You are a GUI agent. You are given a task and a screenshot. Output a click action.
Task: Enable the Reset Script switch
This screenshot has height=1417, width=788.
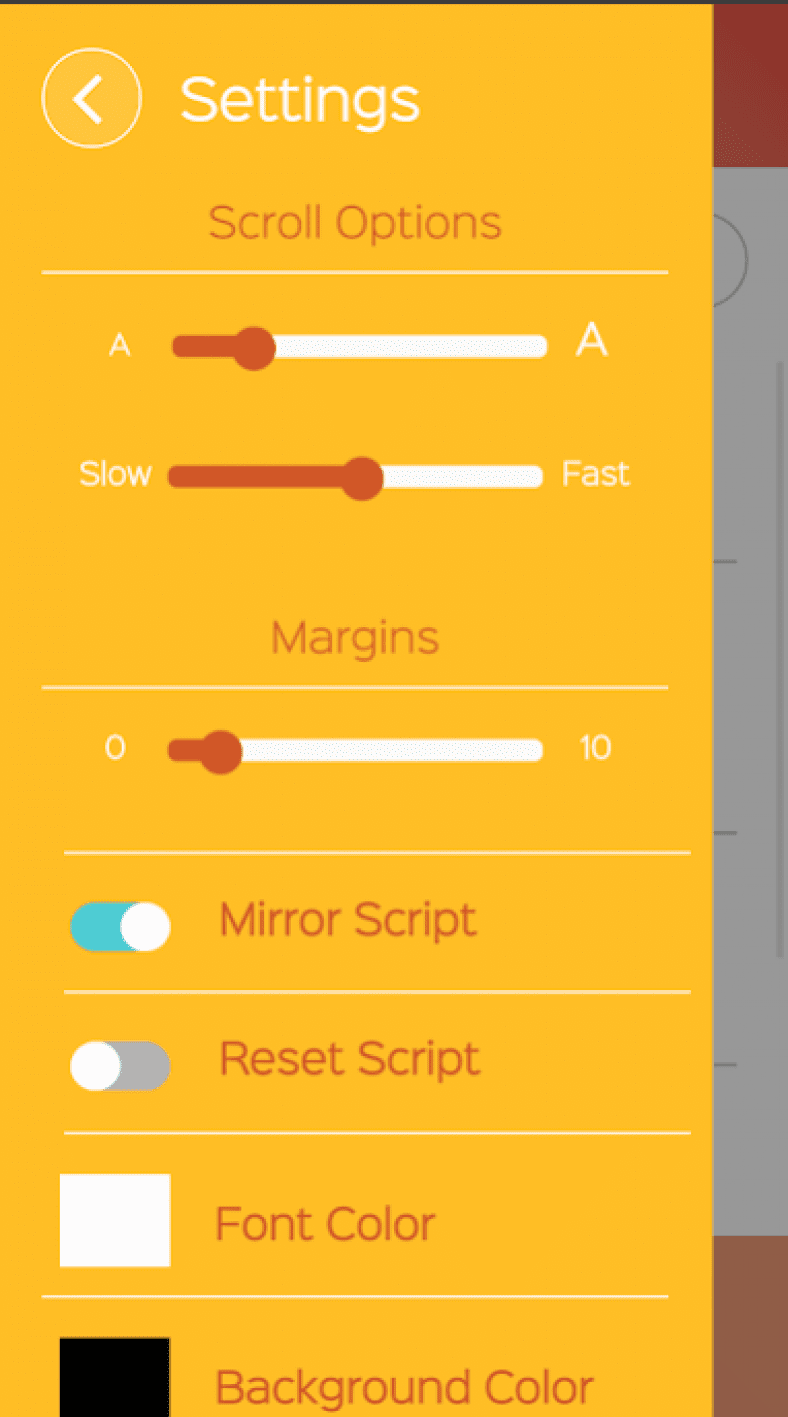120,1066
